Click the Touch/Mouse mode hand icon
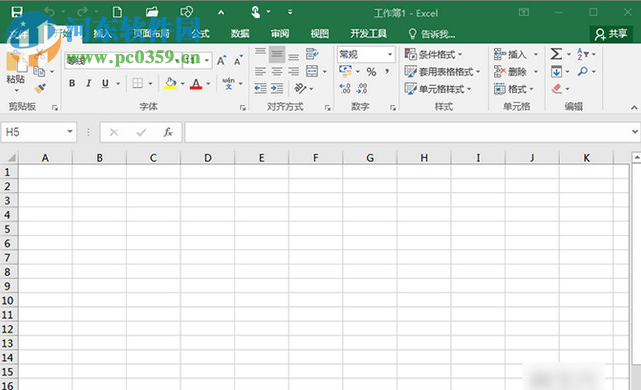 256,12
